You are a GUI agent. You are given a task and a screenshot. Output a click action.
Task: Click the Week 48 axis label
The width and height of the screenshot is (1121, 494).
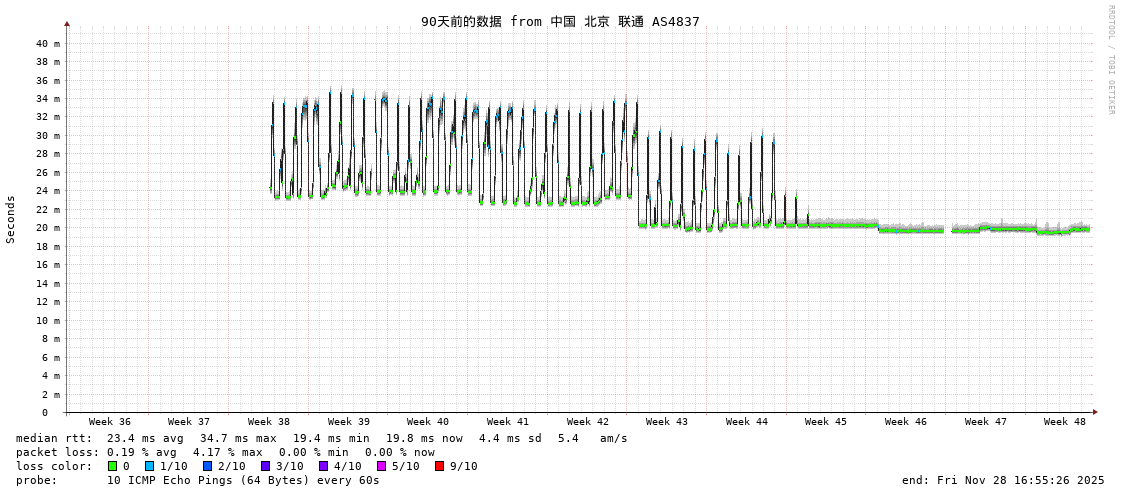click(x=1065, y=422)
